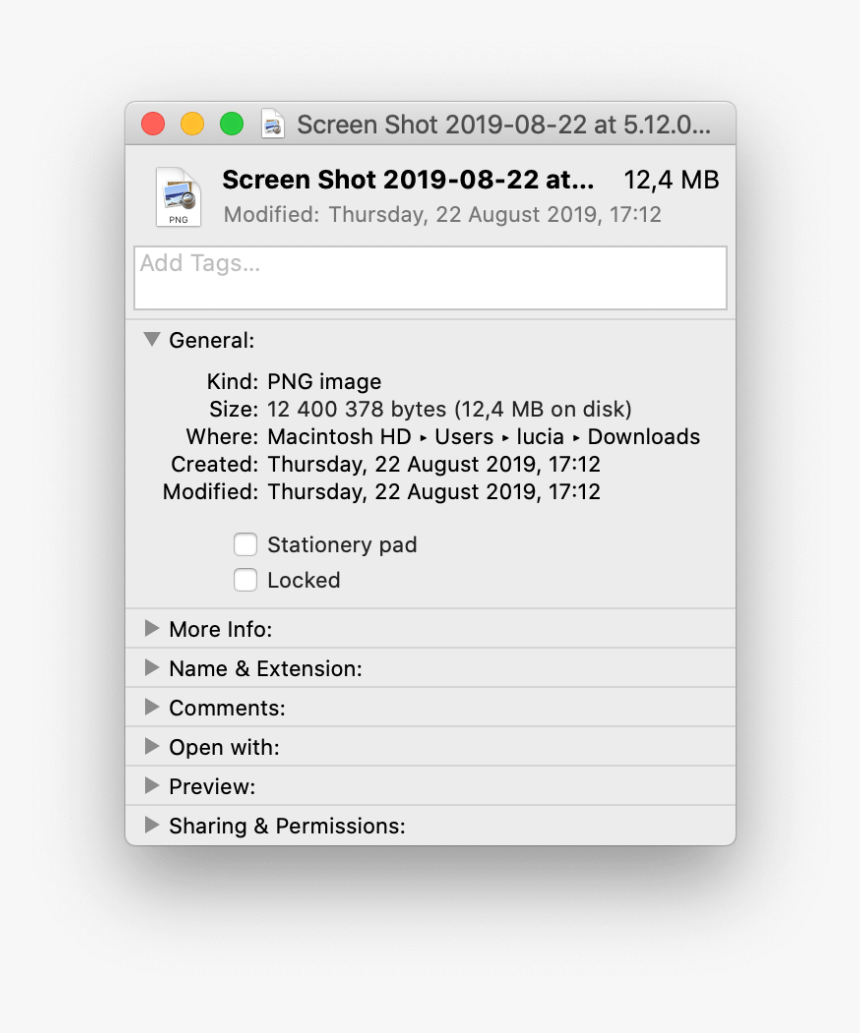Expand the Open with section

tap(152, 746)
